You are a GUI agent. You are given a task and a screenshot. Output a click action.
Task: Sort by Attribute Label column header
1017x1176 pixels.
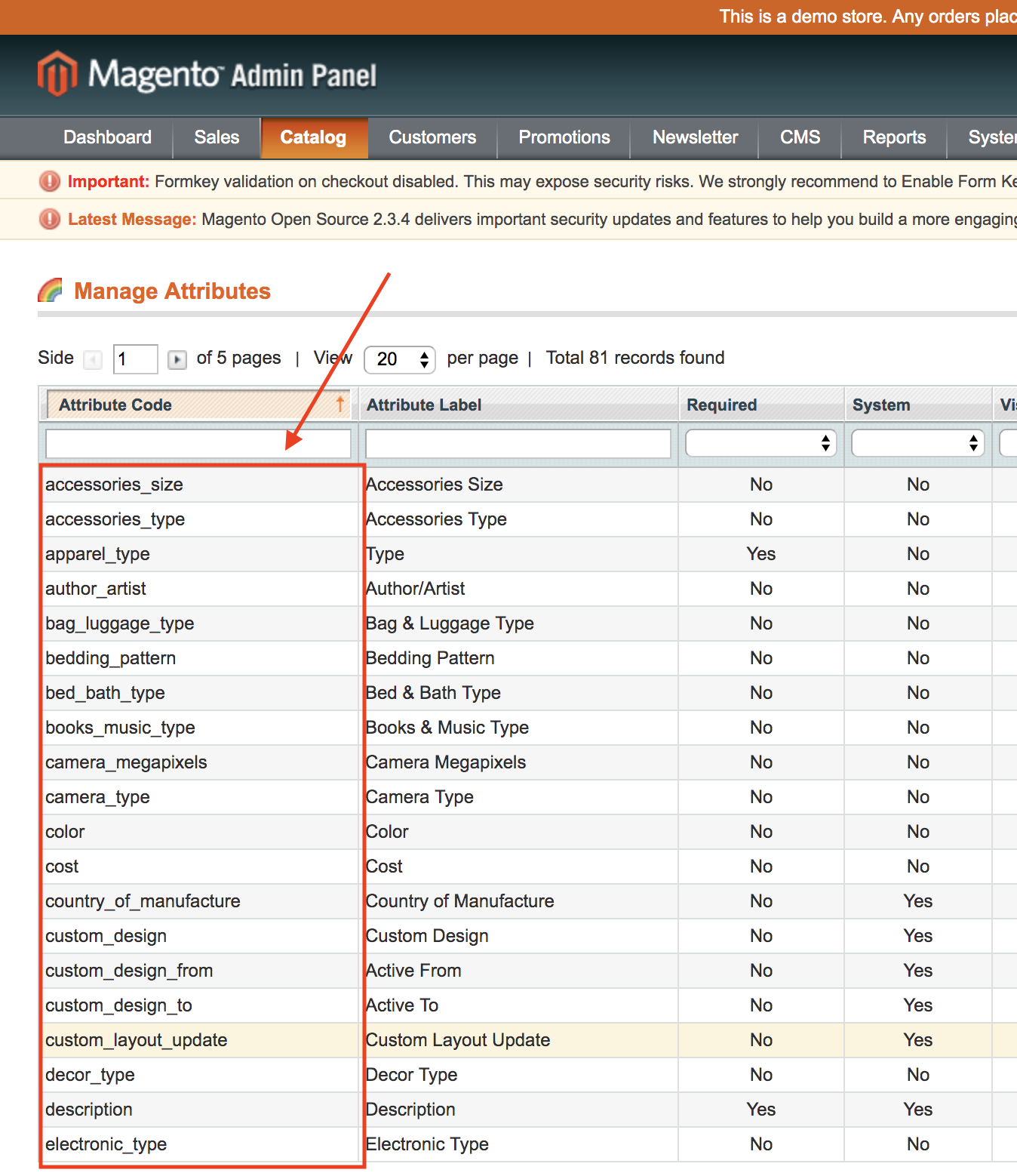point(424,405)
